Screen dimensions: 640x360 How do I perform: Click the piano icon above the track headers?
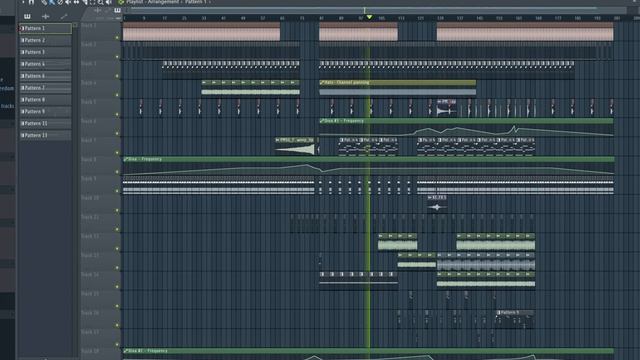[x=117, y=11]
